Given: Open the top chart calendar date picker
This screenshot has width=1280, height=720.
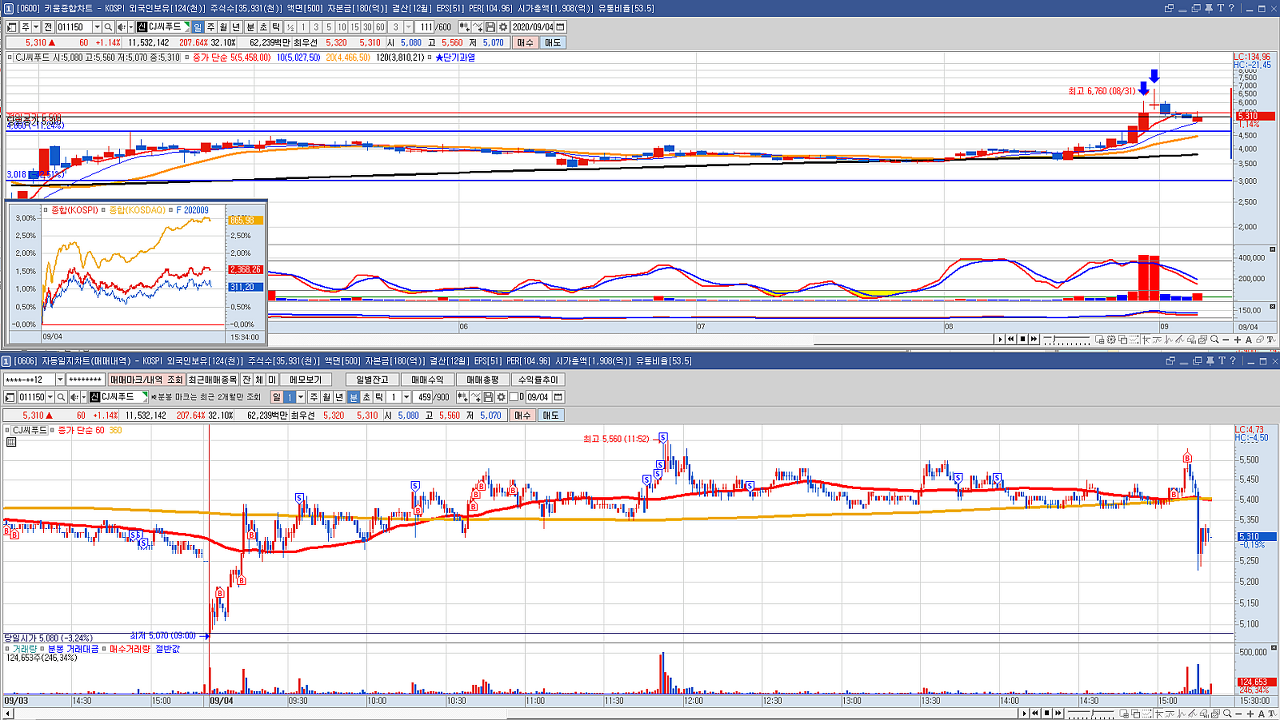Looking at the screenshot, I should [561, 27].
